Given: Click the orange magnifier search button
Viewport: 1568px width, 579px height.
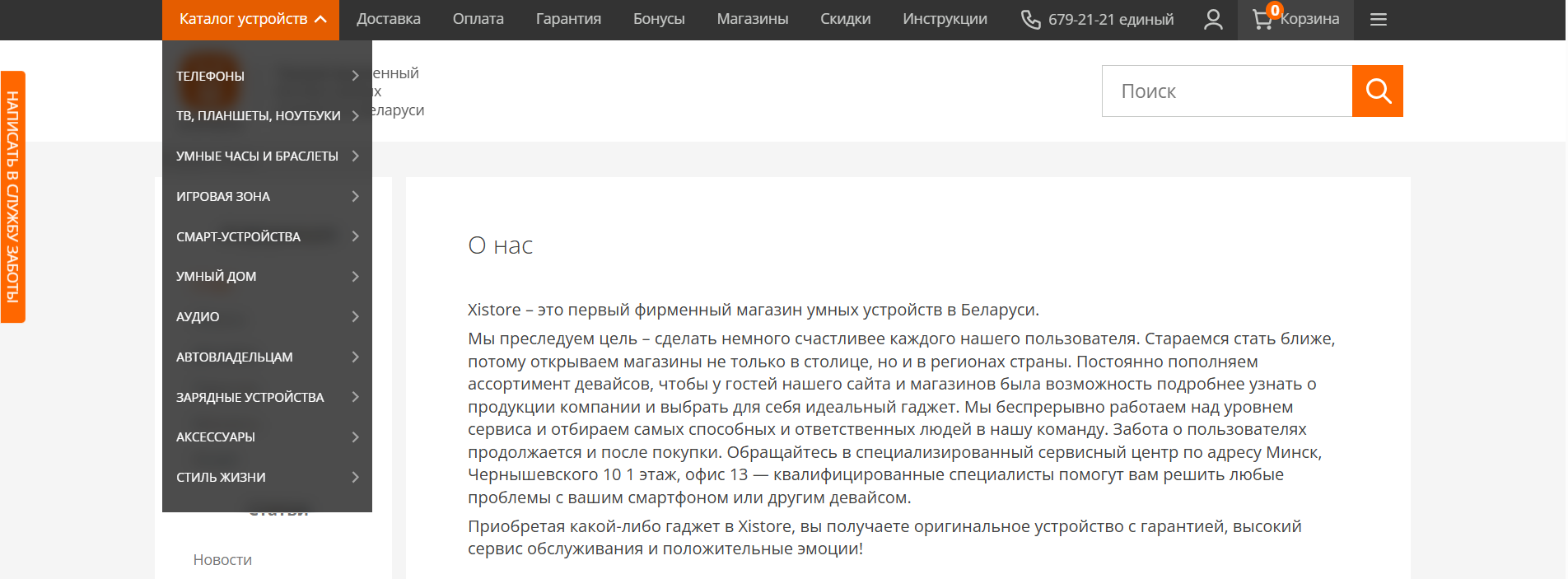Looking at the screenshot, I should pos(1378,91).
